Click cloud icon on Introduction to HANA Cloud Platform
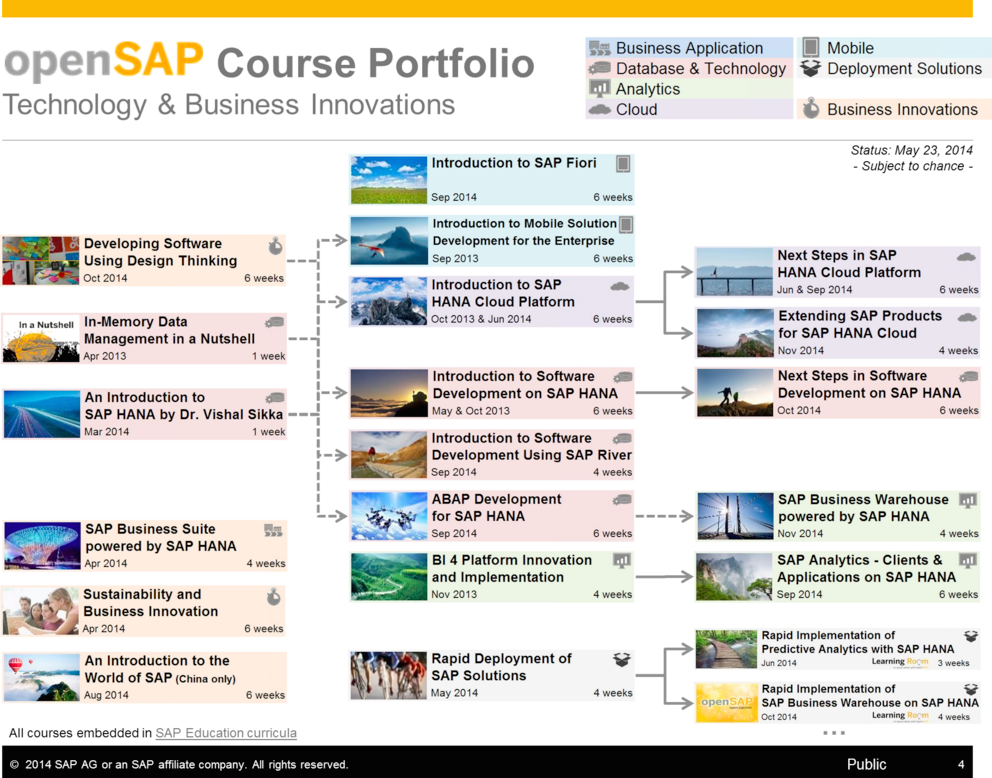The height and width of the screenshot is (778, 992). 619,287
